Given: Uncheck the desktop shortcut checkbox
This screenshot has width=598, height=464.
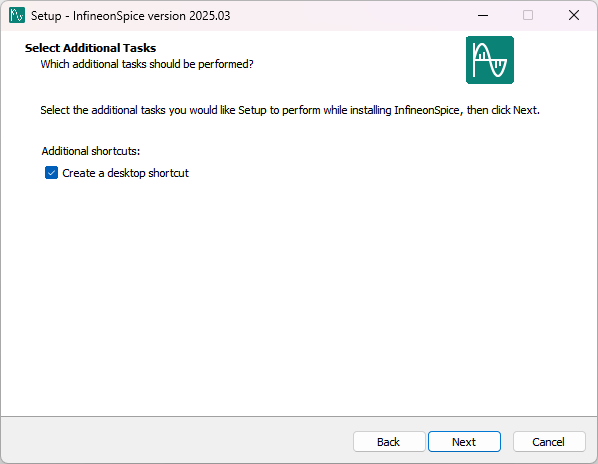Looking at the screenshot, I should coord(51,173).
